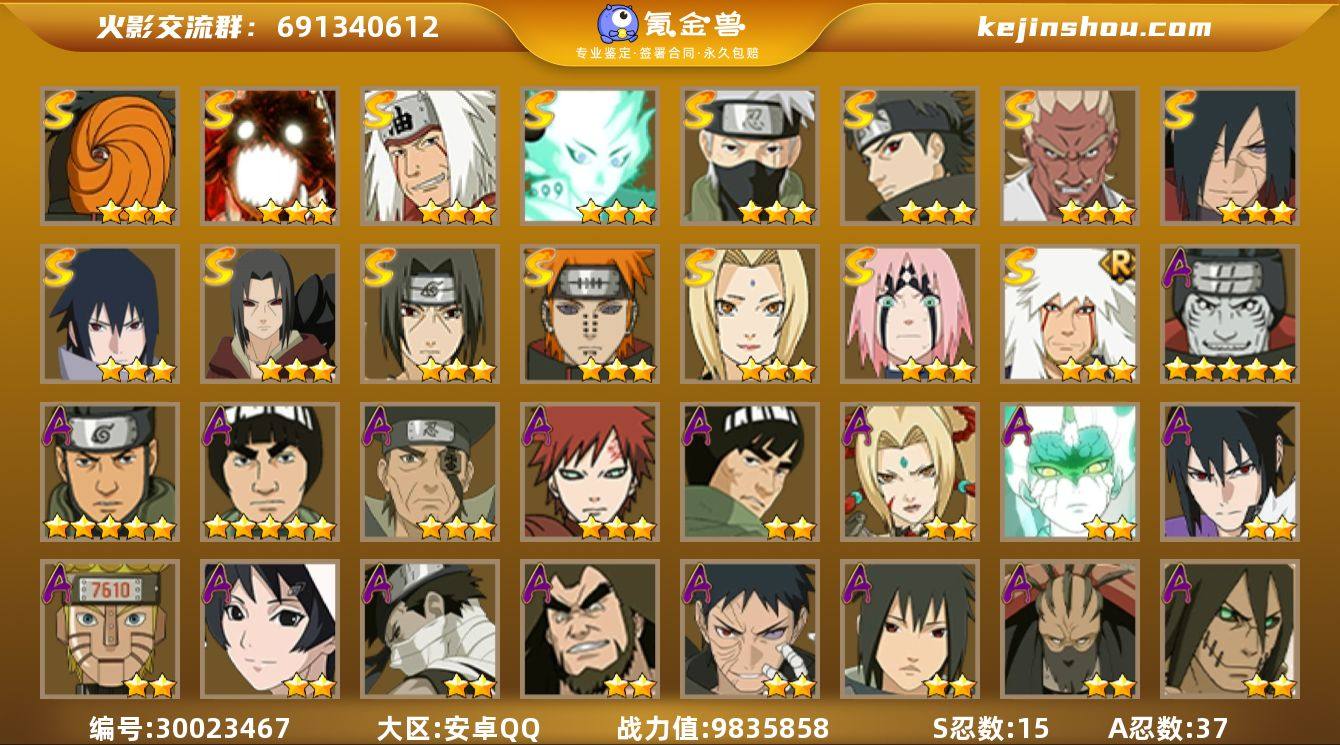
Task: Open the kejinshou.com website link
Action: tap(1094, 27)
